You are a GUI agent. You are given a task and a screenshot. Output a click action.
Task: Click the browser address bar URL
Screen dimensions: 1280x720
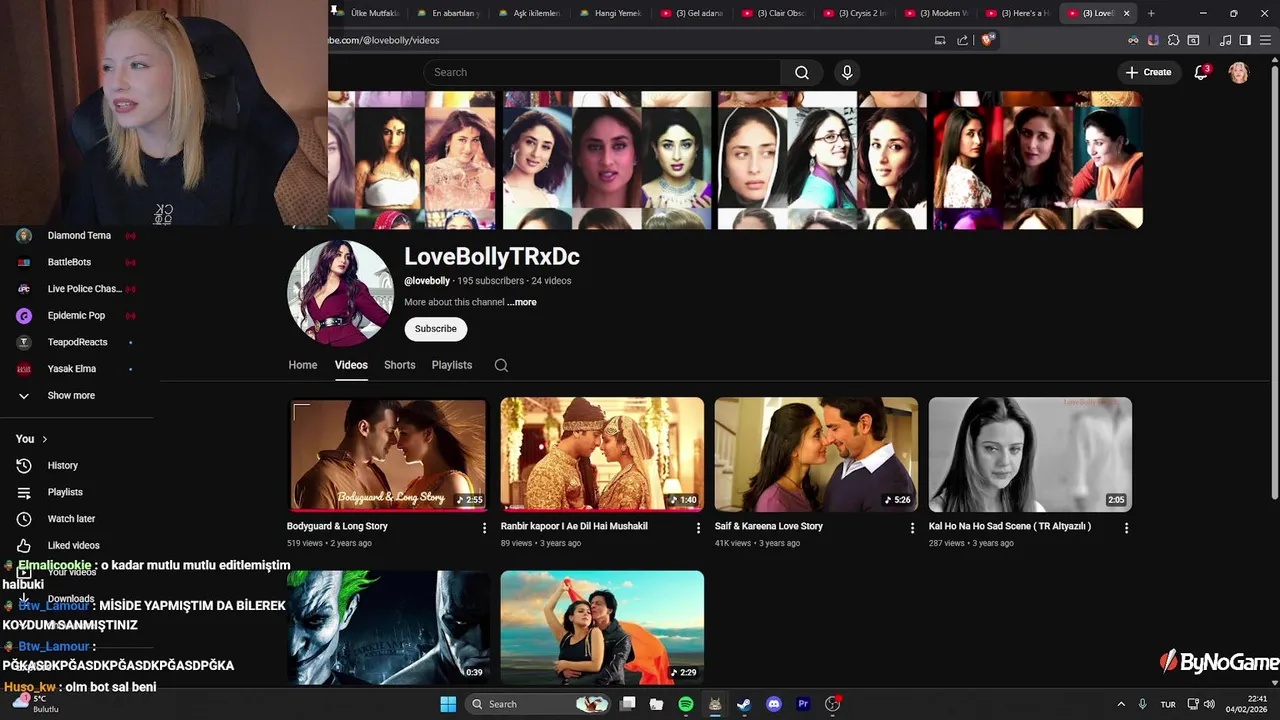point(384,40)
